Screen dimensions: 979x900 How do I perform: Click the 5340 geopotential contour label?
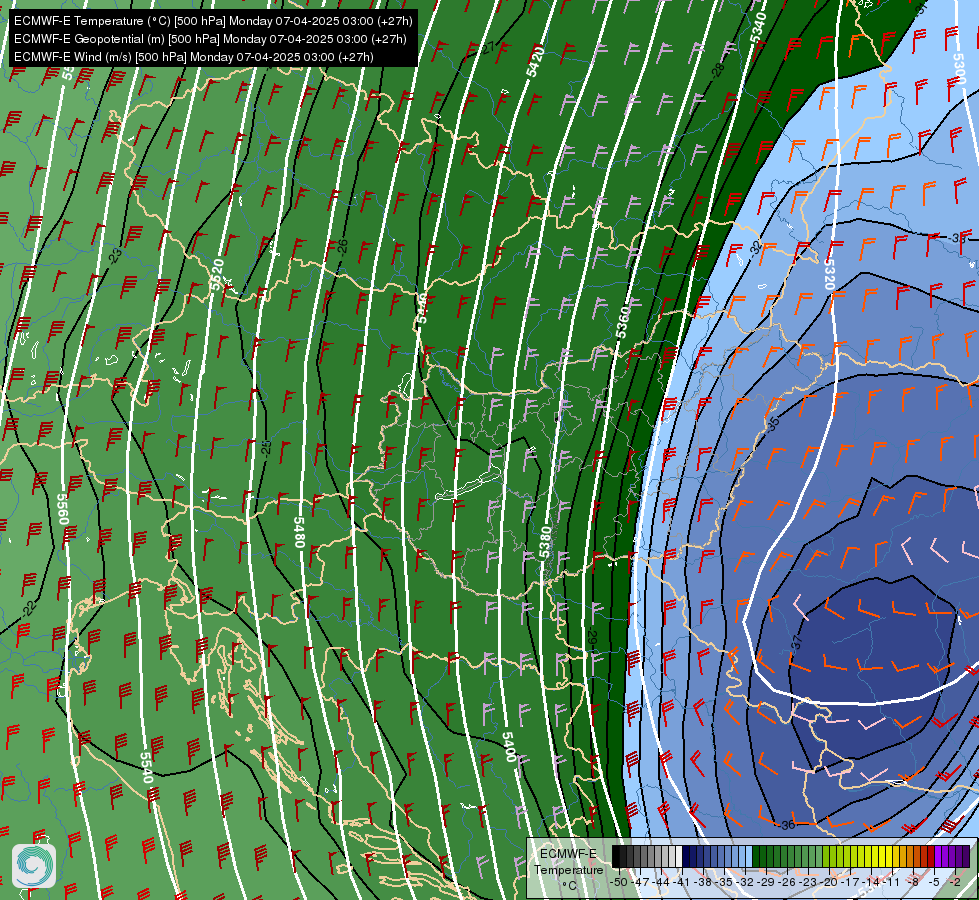758,27
